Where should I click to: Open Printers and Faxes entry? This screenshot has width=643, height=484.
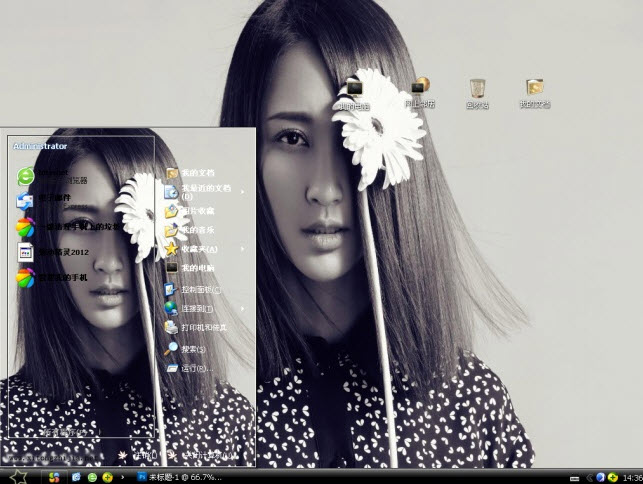(196, 327)
